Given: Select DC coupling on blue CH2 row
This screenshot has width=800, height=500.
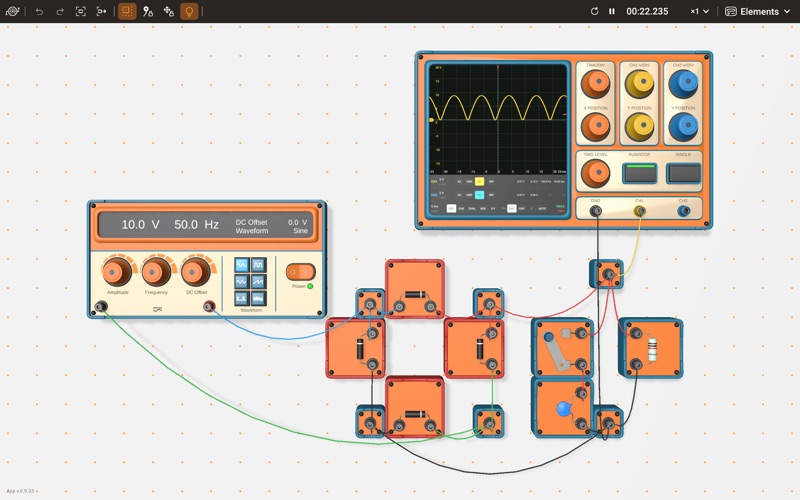Looking at the screenshot, I should (x=480, y=195).
